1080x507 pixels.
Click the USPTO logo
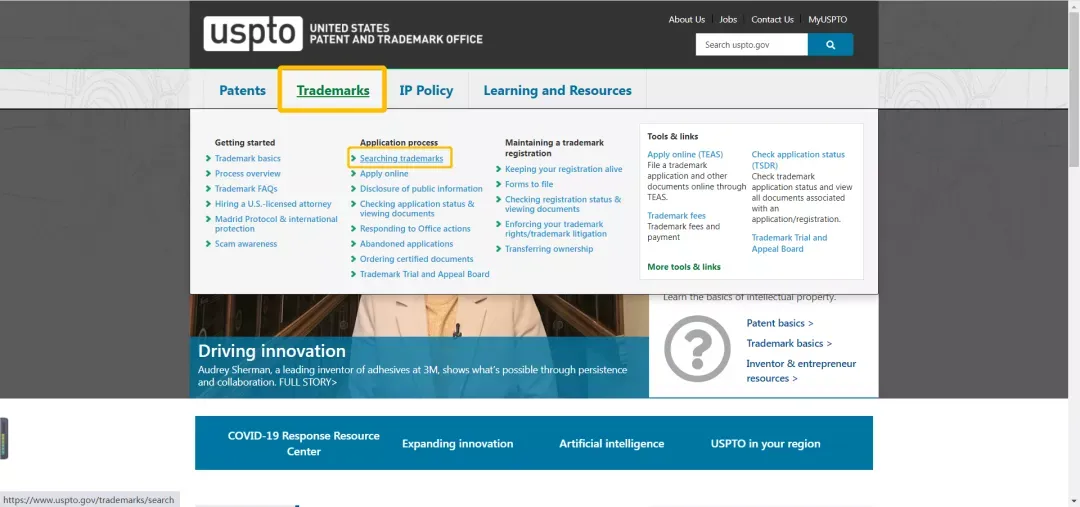coord(253,34)
